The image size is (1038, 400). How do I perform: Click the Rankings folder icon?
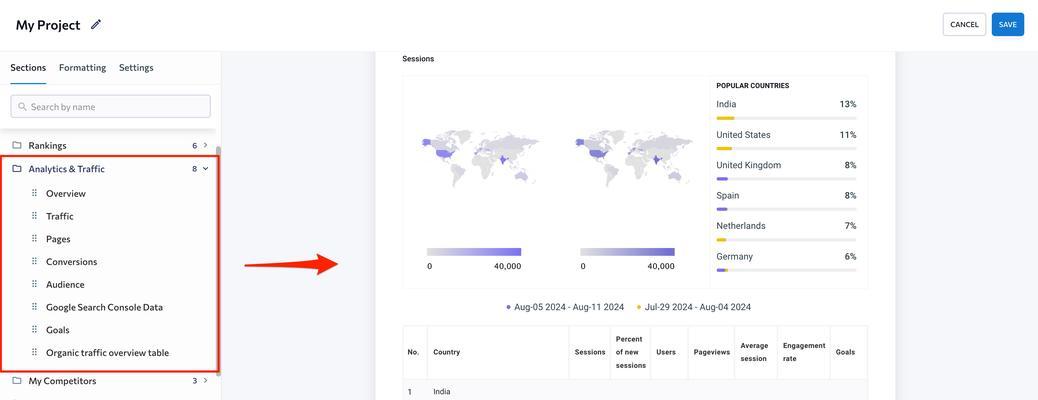coord(17,145)
